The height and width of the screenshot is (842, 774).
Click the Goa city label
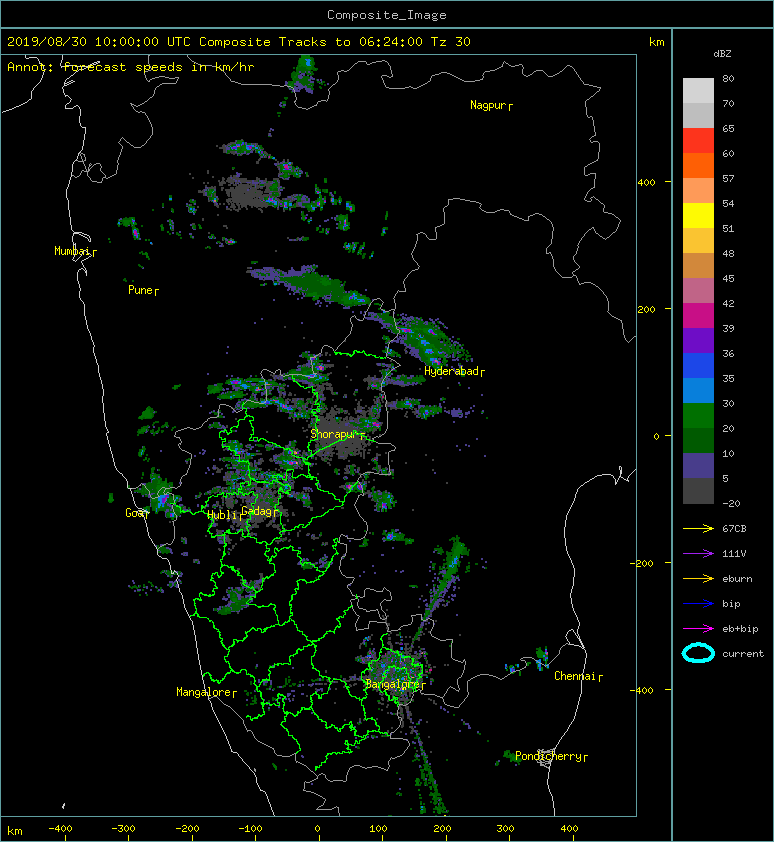click(x=136, y=513)
